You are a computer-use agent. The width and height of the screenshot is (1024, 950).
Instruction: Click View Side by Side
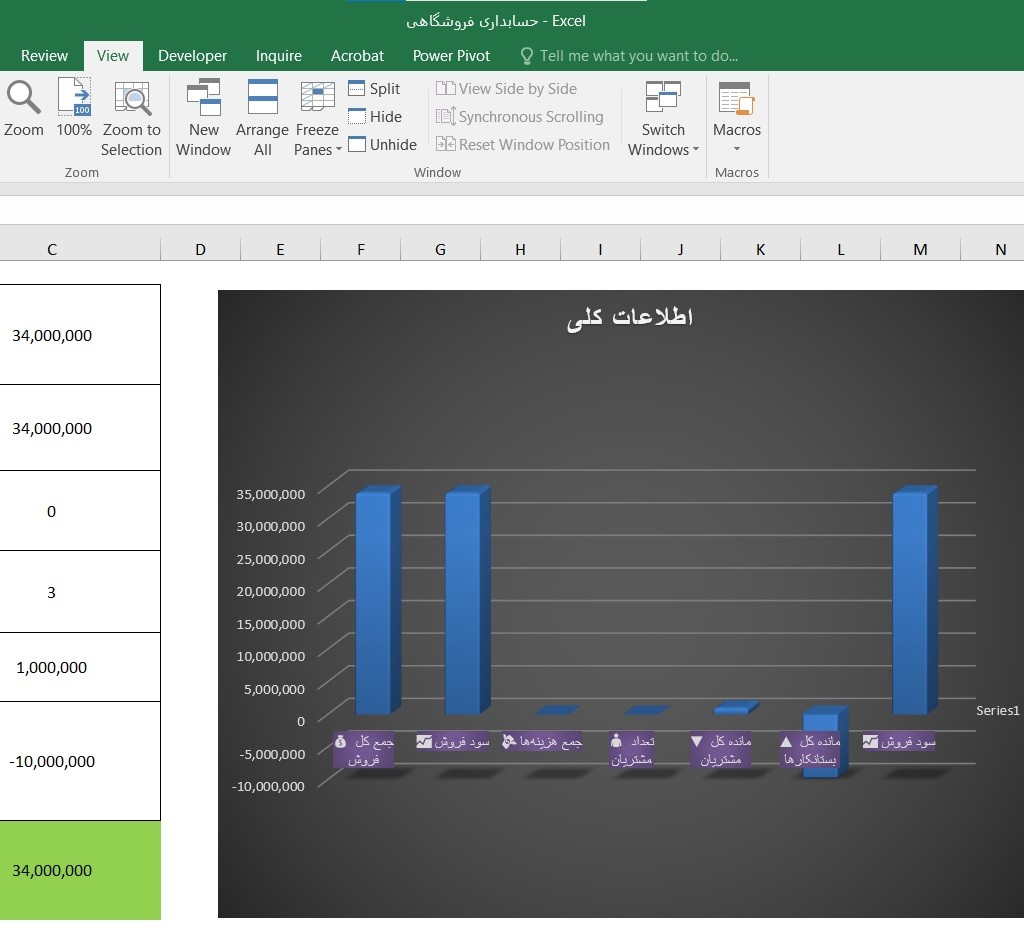506,88
